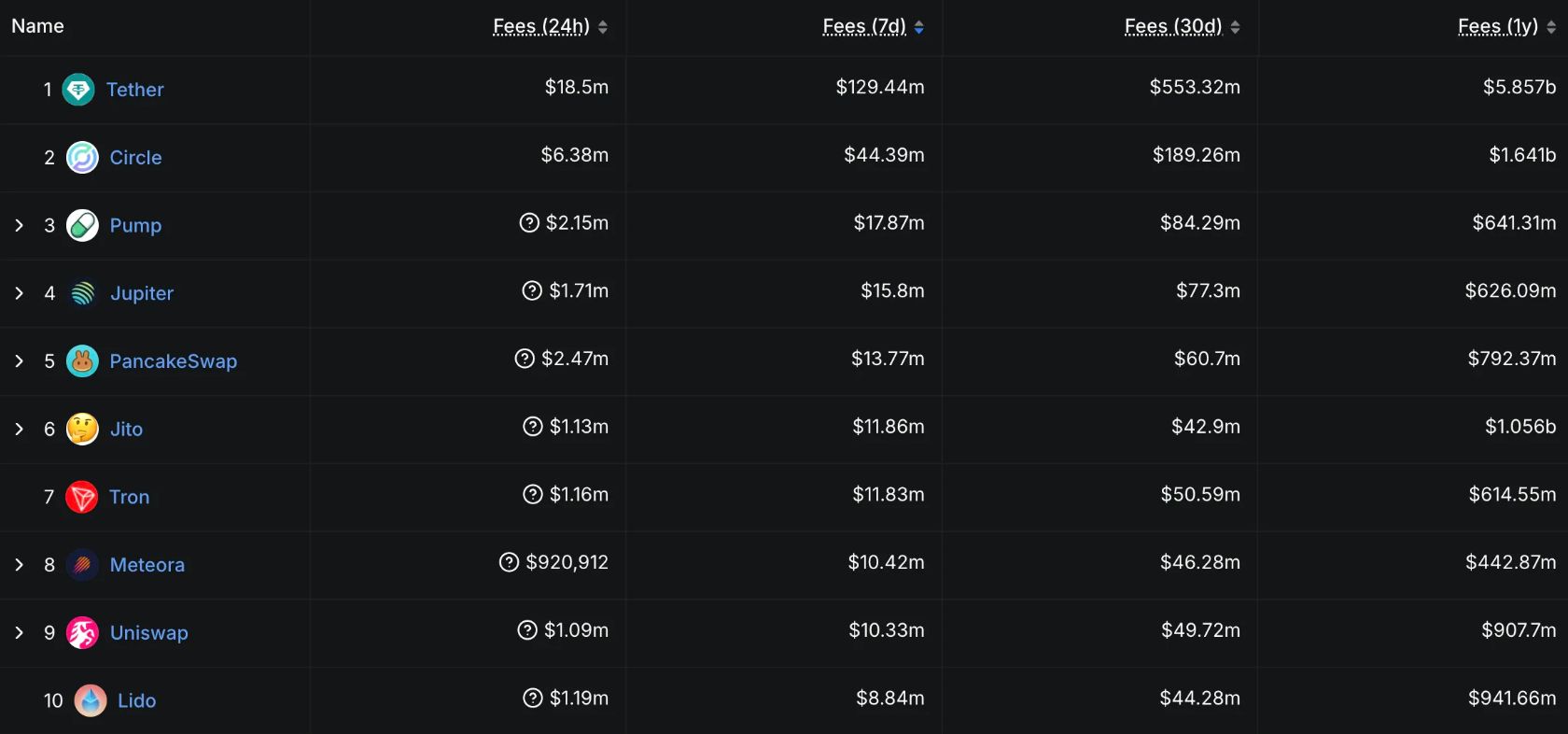Screen dimensions: 1568x734
Task: Click the Lido droplet logo
Action: pyautogui.click(x=91, y=700)
